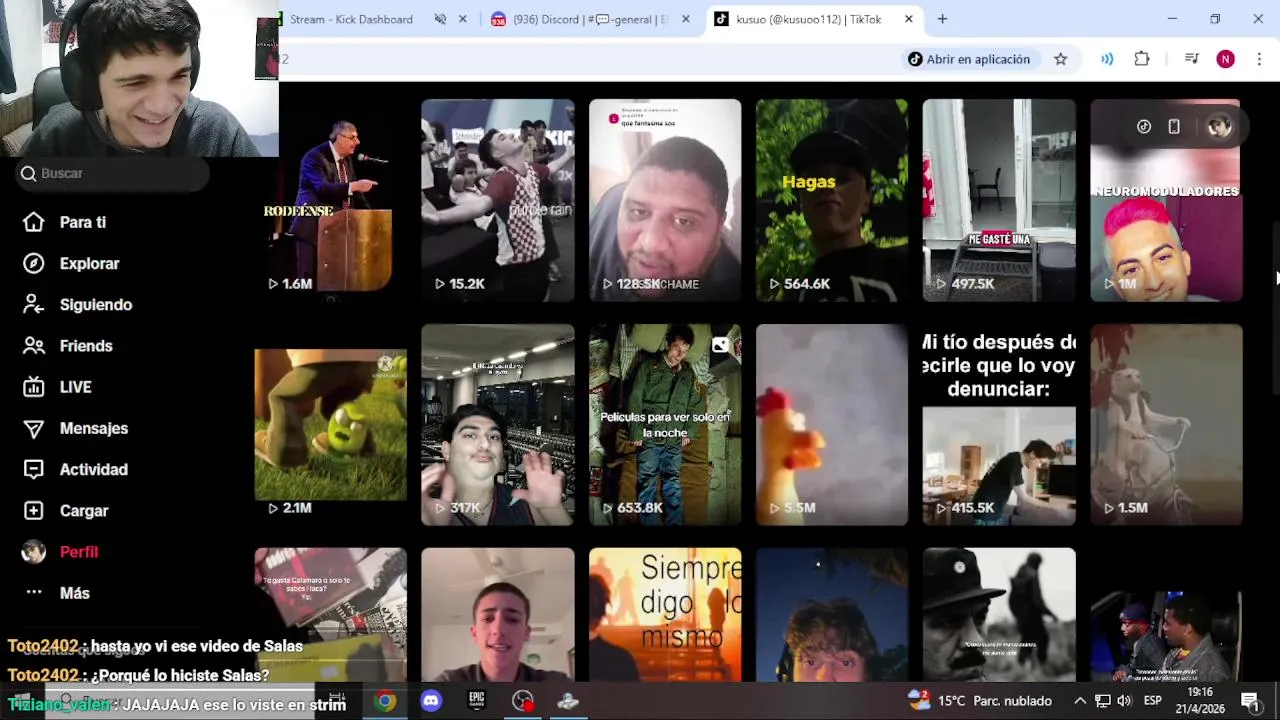The image size is (1280, 720).
Task: Open Epic Games Launcher from taskbar
Action: (x=477, y=701)
